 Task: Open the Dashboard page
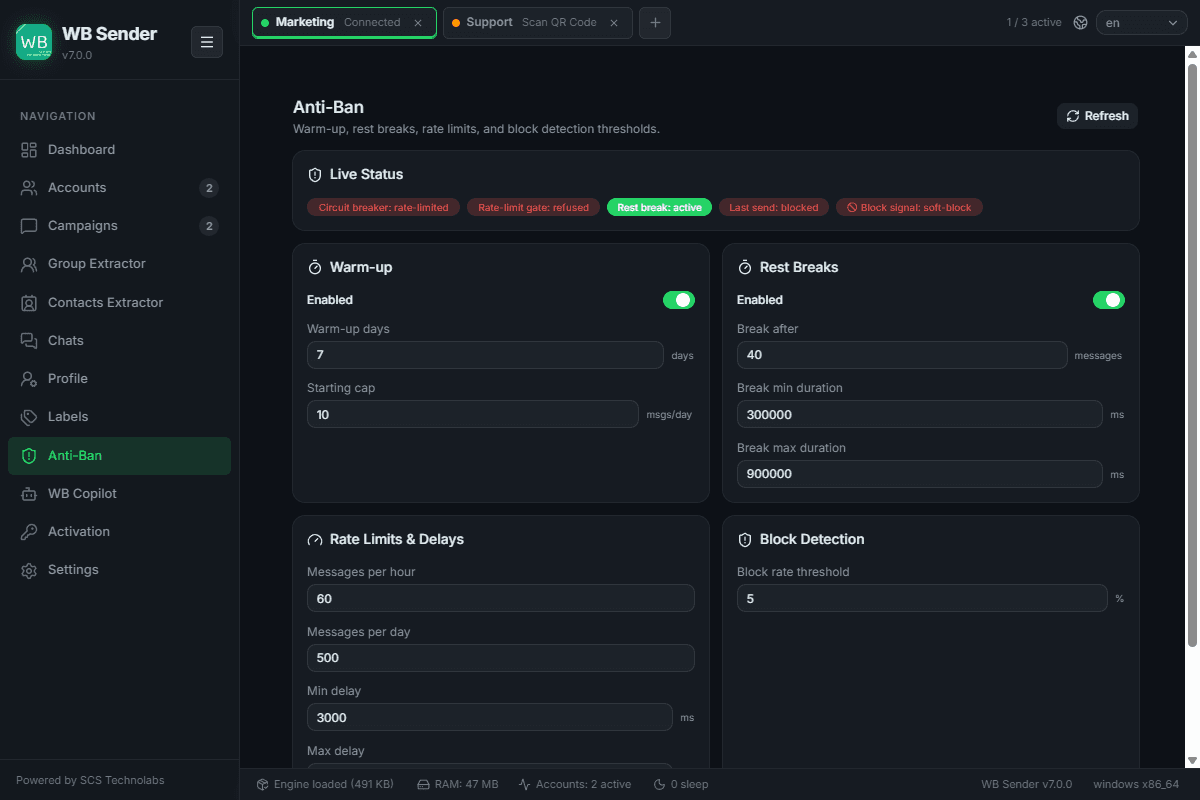click(x=119, y=150)
